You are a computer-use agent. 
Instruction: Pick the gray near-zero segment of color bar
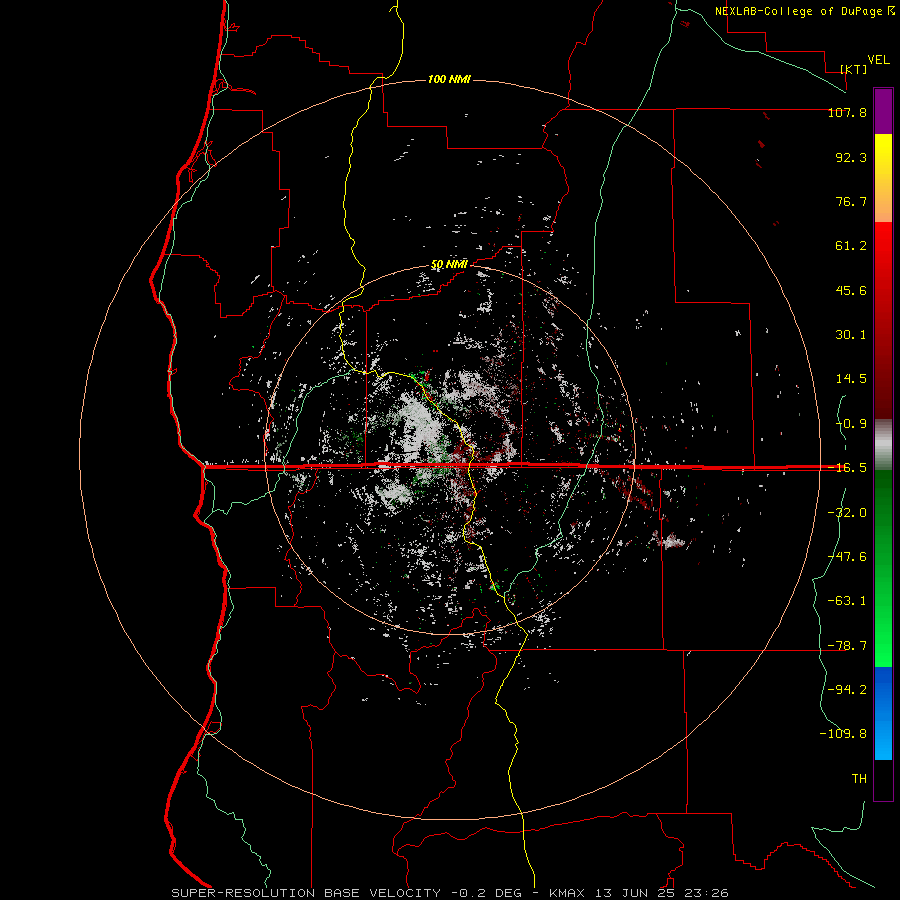pos(883,445)
